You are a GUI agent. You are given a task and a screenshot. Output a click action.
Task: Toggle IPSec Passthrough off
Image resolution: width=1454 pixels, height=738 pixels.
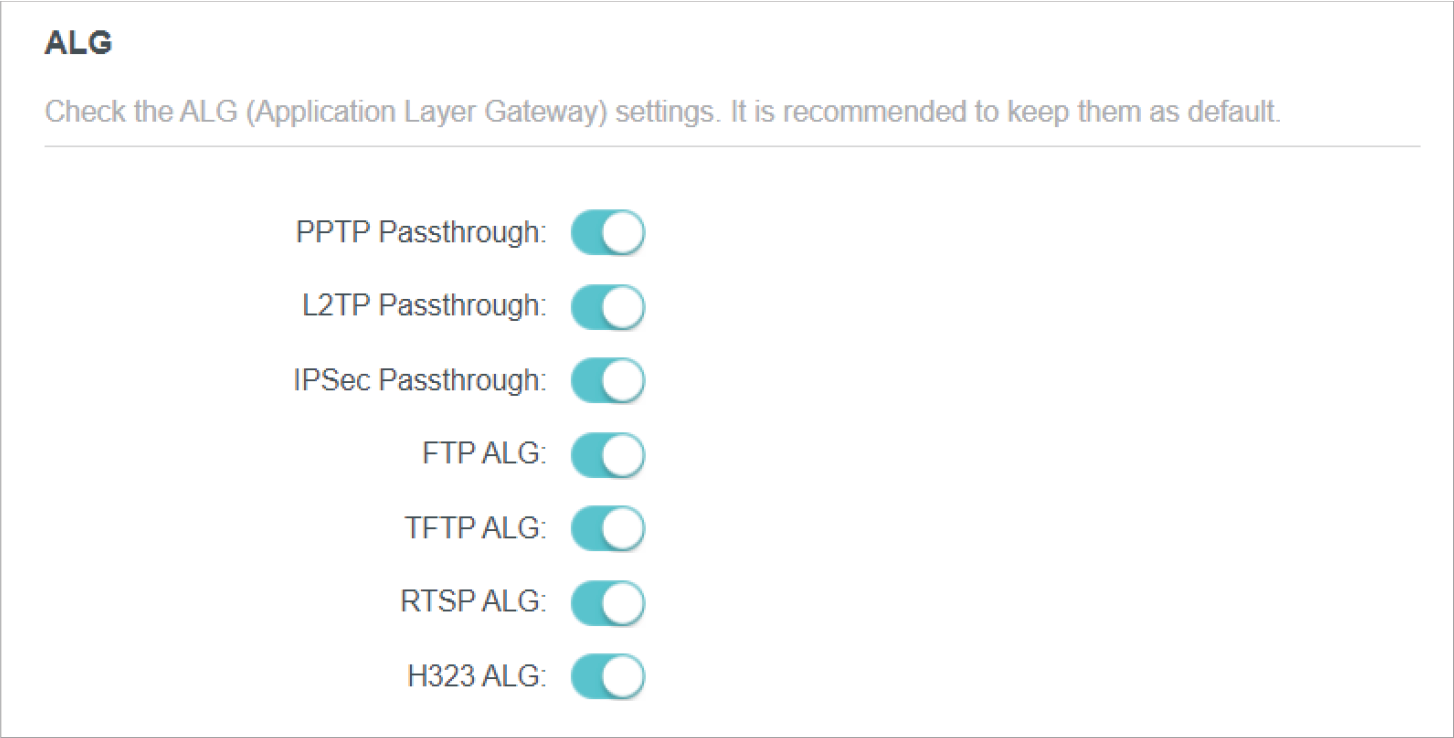tap(607, 381)
